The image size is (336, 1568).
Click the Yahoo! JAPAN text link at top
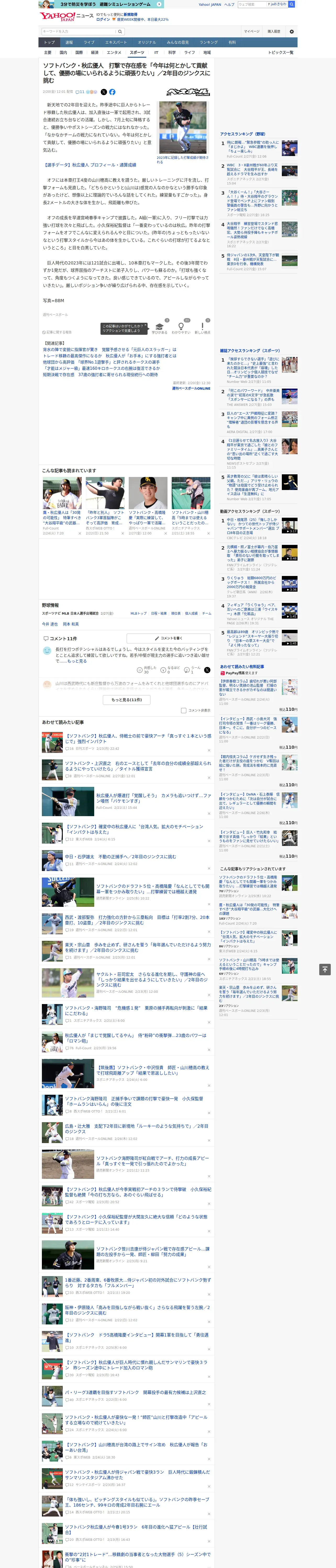tap(210, 4)
